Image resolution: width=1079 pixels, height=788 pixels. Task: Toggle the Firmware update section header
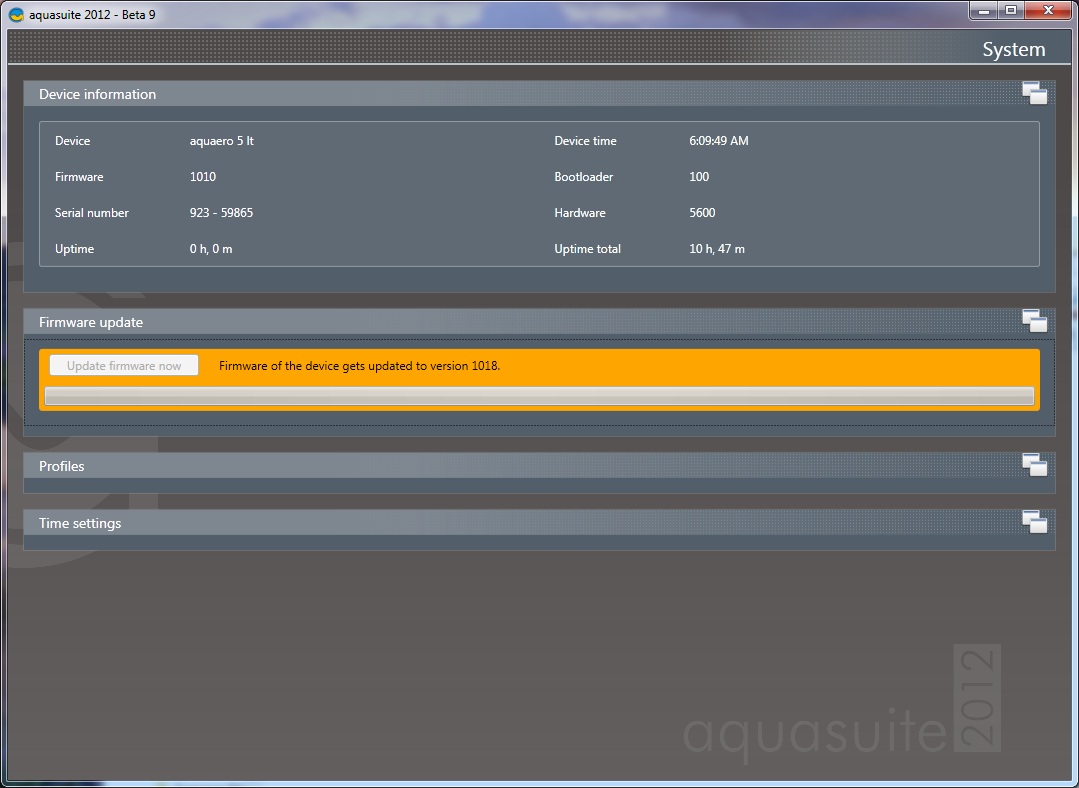[540, 321]
